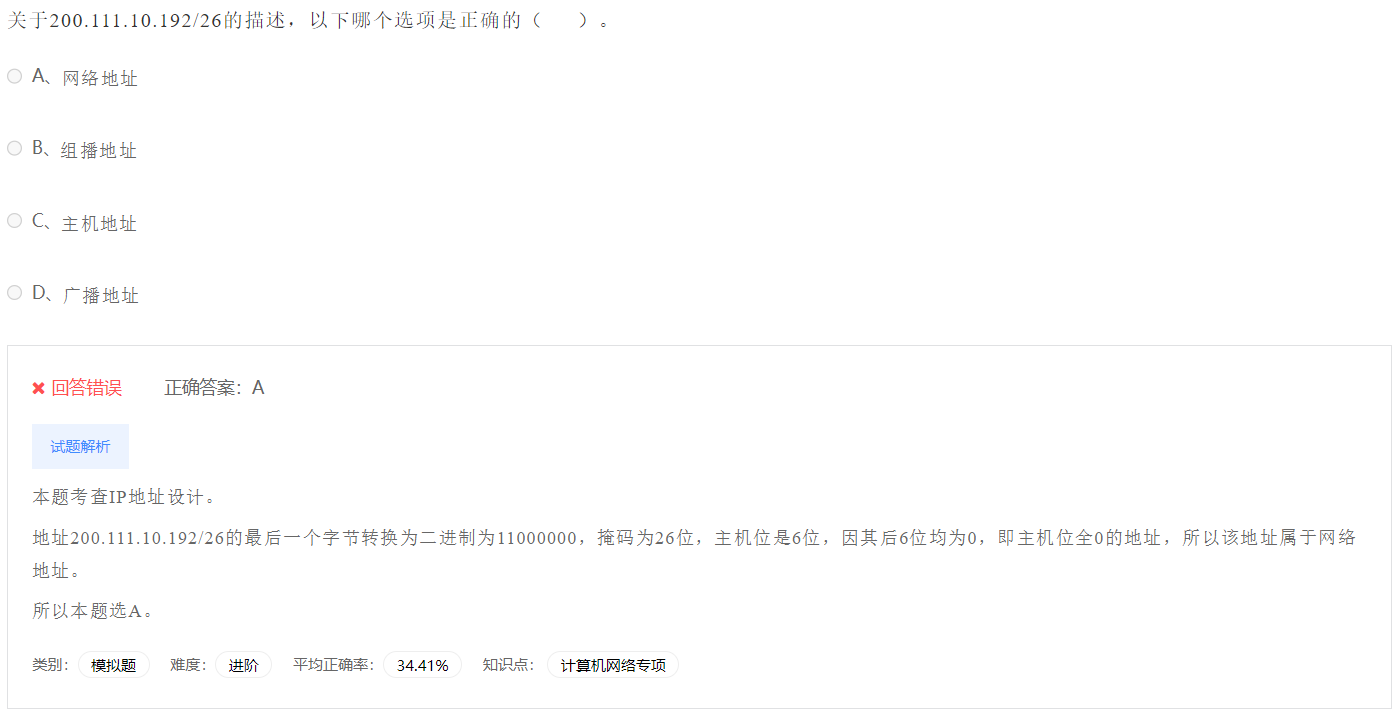This screenshot has width=1394, height=715.
Task: Choose answer text 网络地址
Action: click(100, 78)
